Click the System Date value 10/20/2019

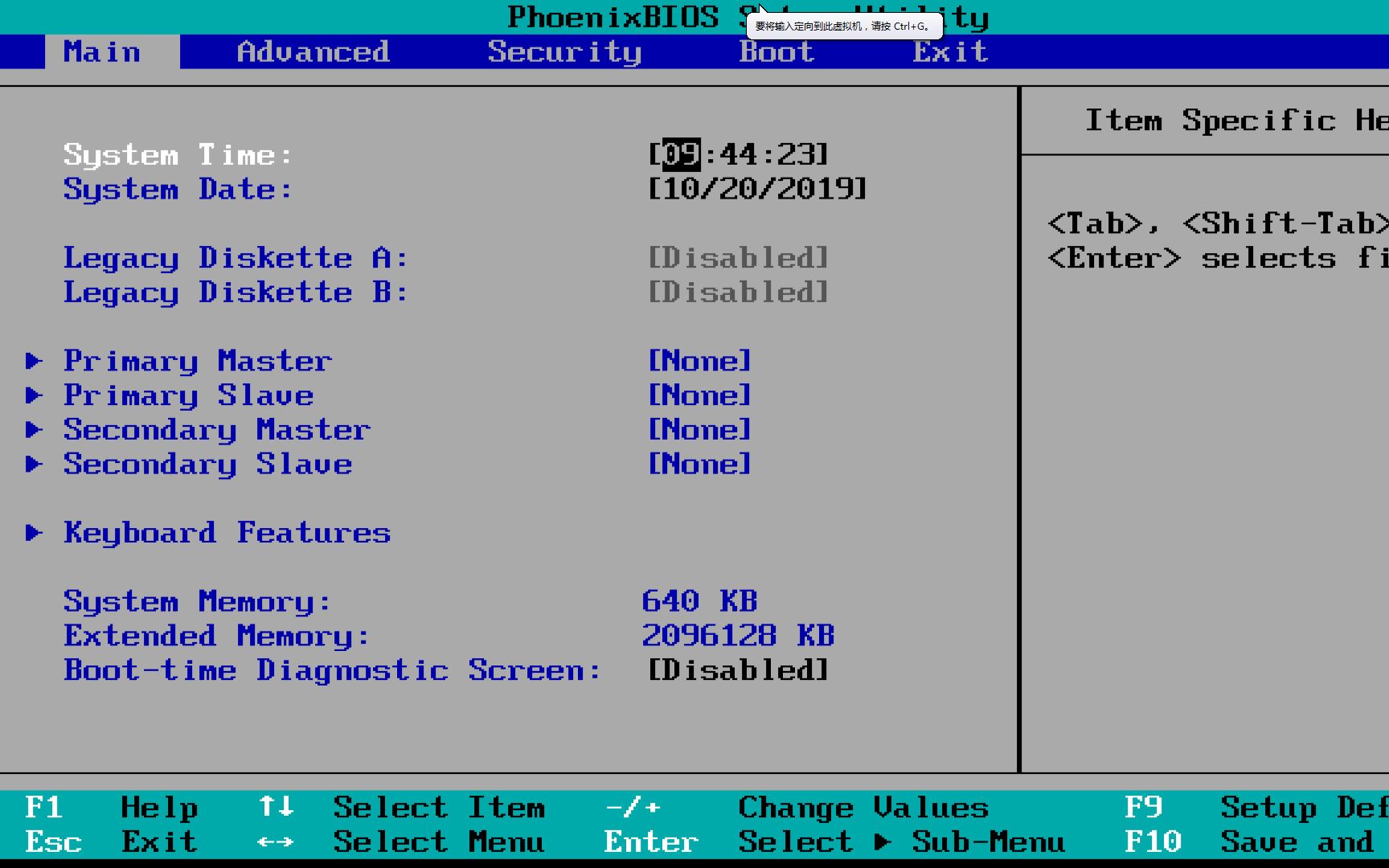tap(757, 189)
